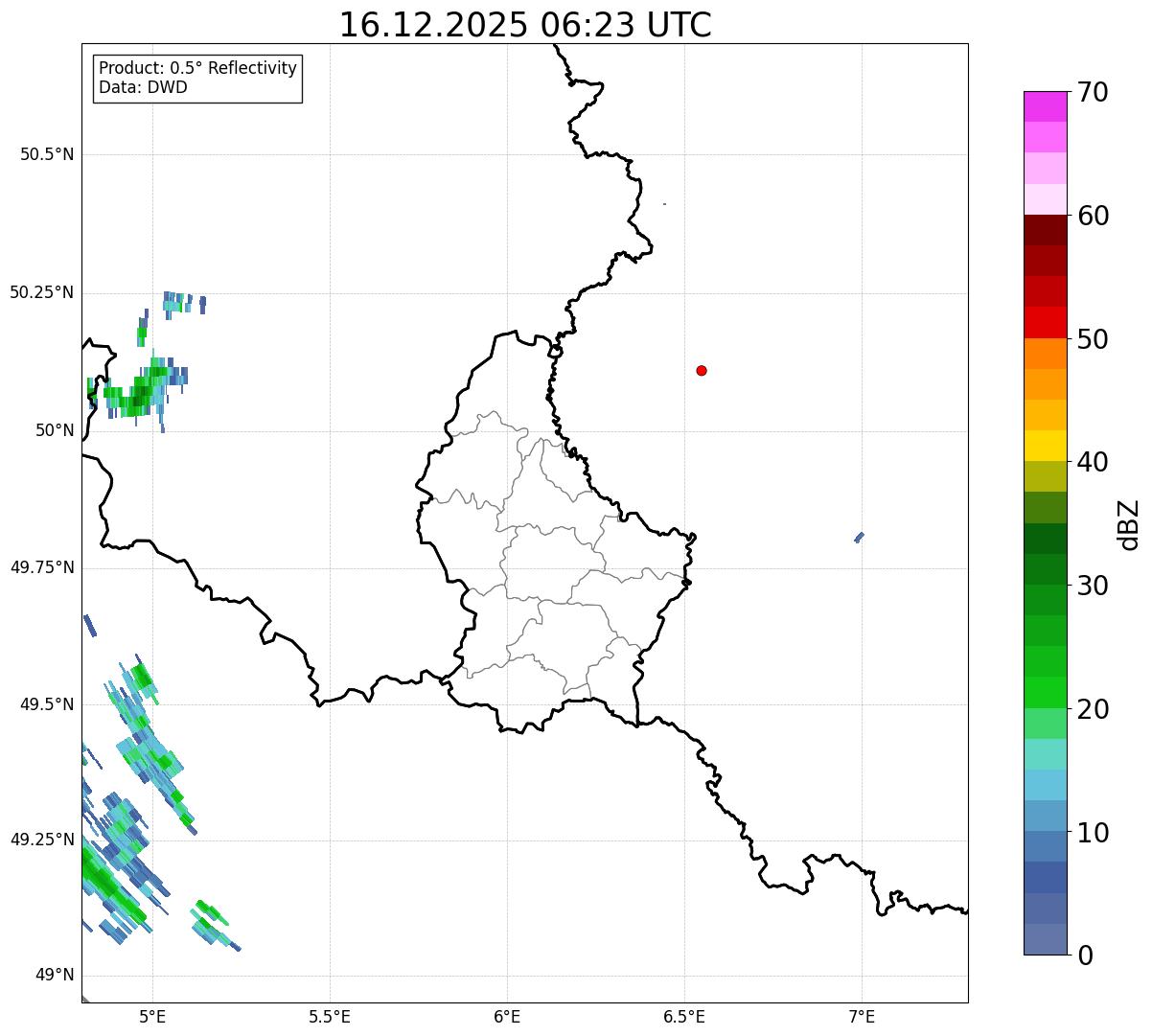1152x1036 pixels.
Task: Click the 5°E longitude label
Action: 152,1016
